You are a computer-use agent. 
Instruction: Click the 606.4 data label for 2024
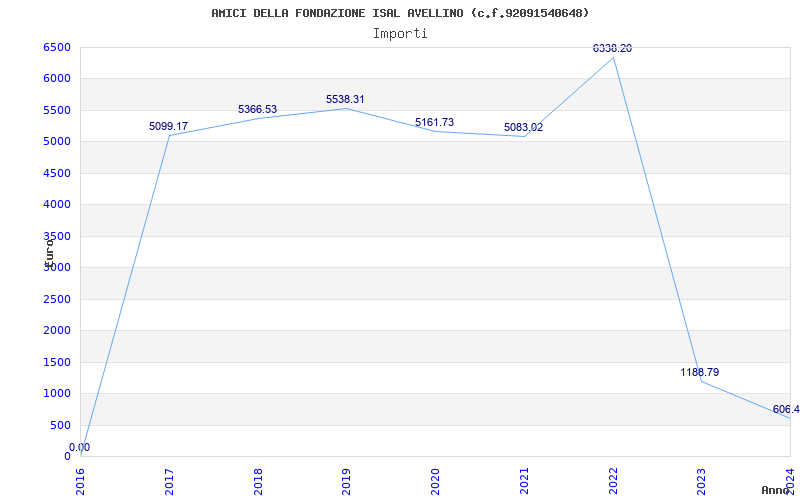[x=786, y=409]
